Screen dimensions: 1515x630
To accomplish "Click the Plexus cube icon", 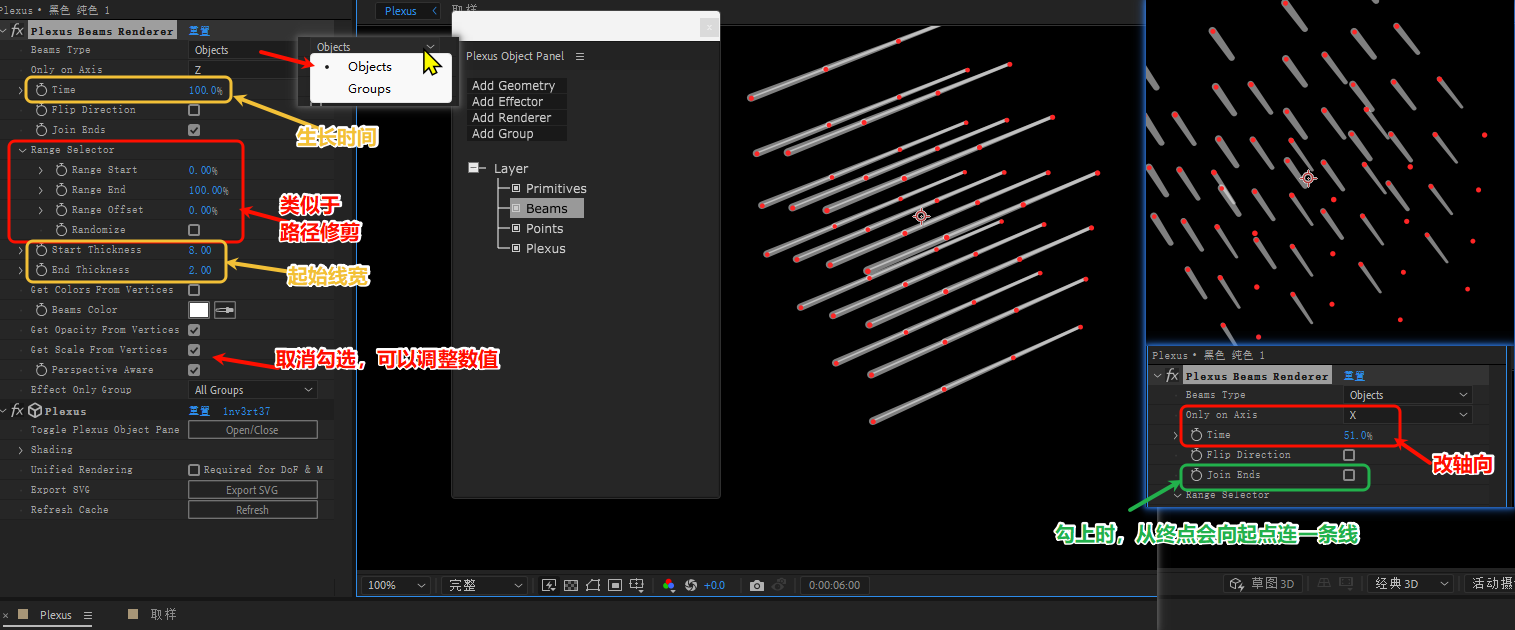I will pos(35,411).
